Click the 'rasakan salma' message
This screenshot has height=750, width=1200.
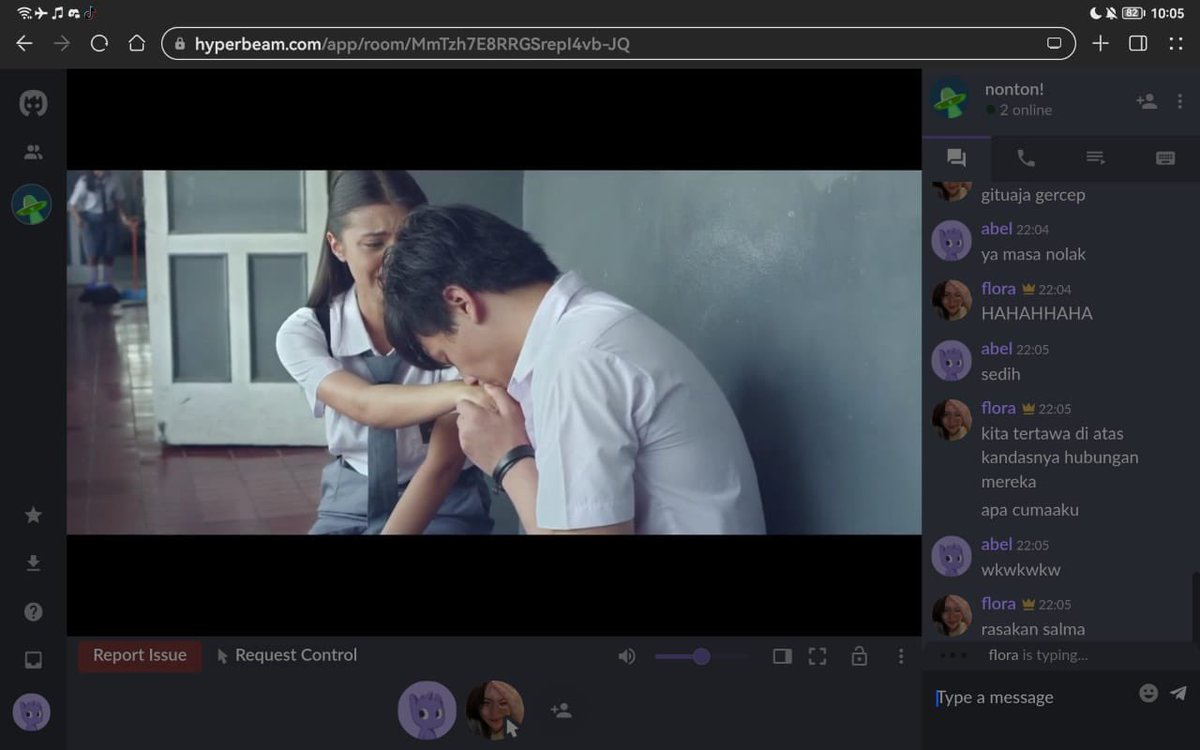[x=1033, y=630]
